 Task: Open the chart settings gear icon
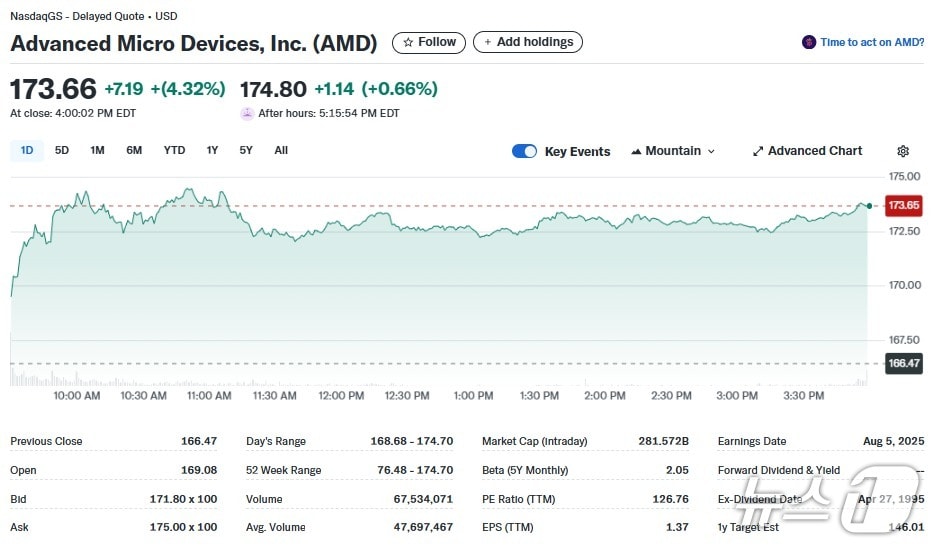point(903,151)
